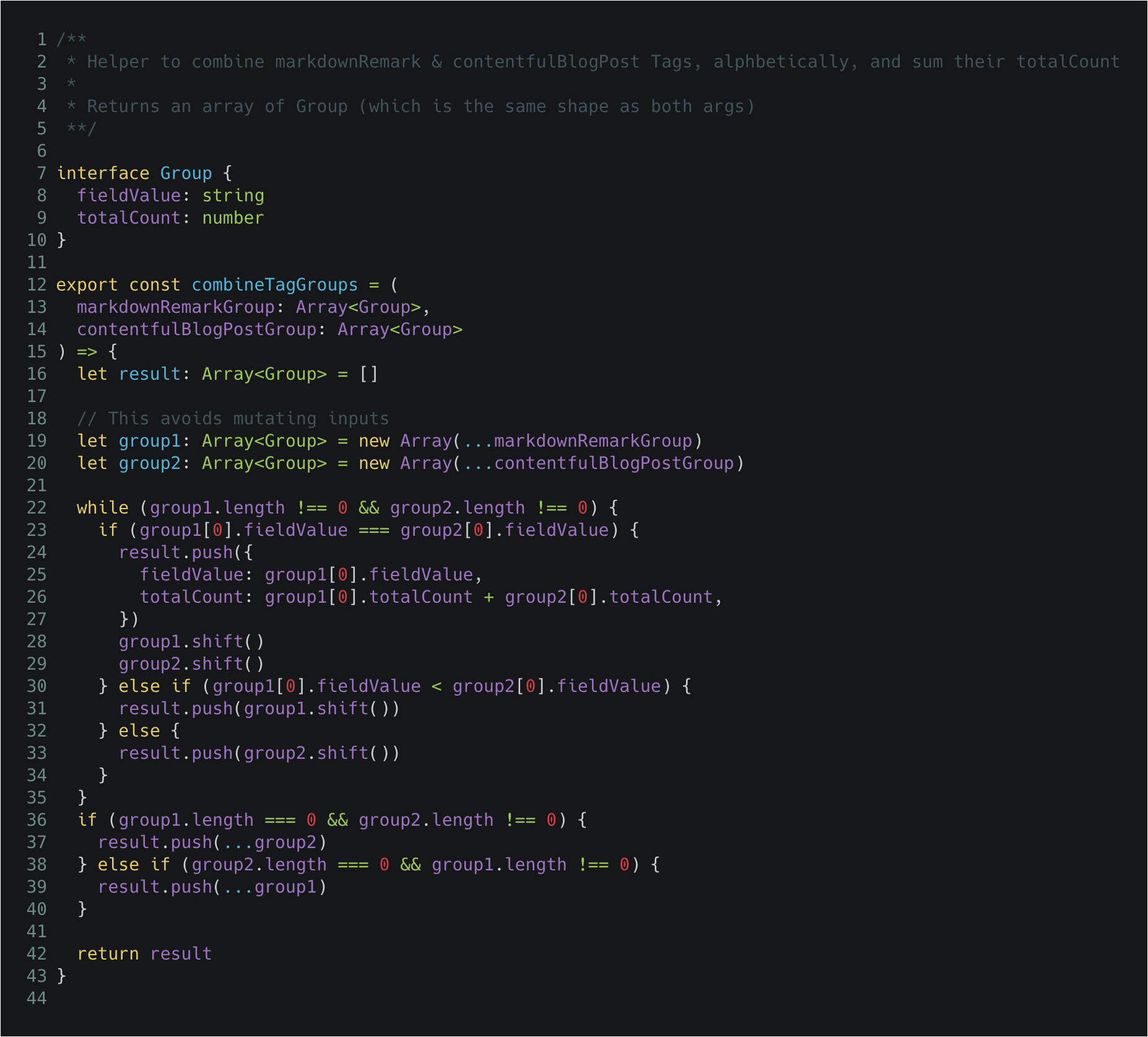Click 'group1.shift()' on line 28
The height and width of the screenshot is (1037, 1148).
click(x=191, y=642)
